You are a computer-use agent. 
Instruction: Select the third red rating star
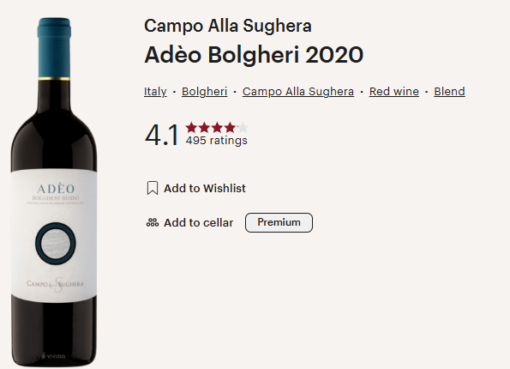(217, 127)
